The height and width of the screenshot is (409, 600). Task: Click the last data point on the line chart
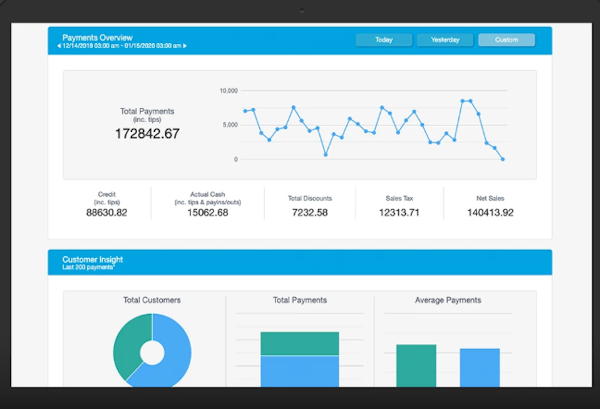pos(502,159)
